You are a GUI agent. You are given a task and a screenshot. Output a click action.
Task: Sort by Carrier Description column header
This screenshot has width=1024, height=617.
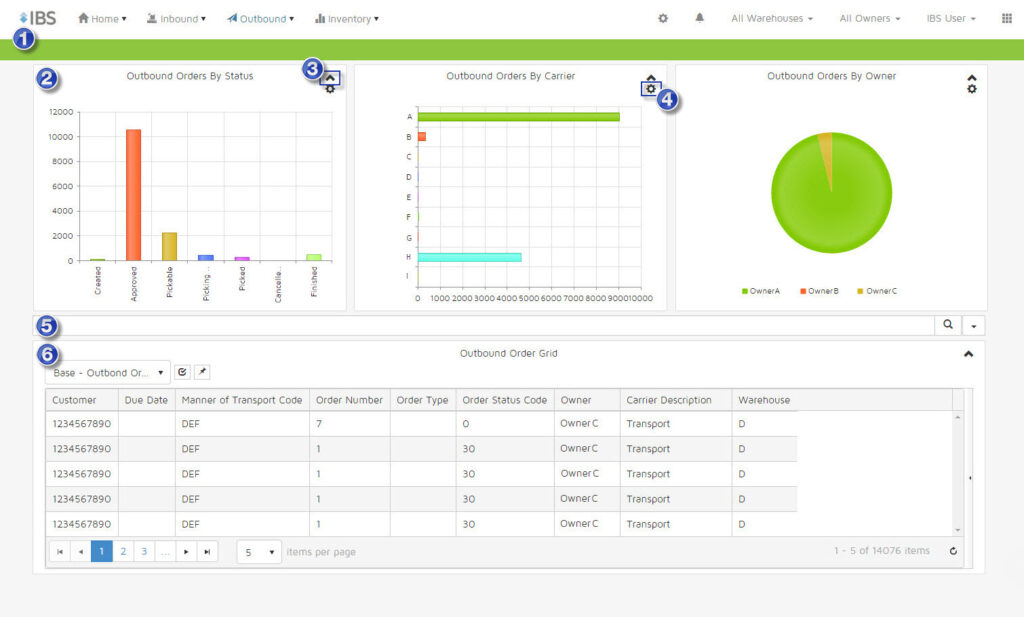coord(675,400)
